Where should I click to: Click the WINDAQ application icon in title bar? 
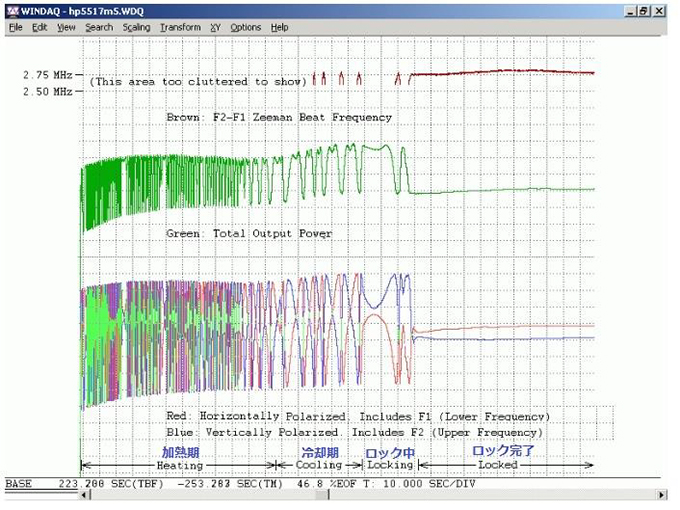[x=13, y=11]
